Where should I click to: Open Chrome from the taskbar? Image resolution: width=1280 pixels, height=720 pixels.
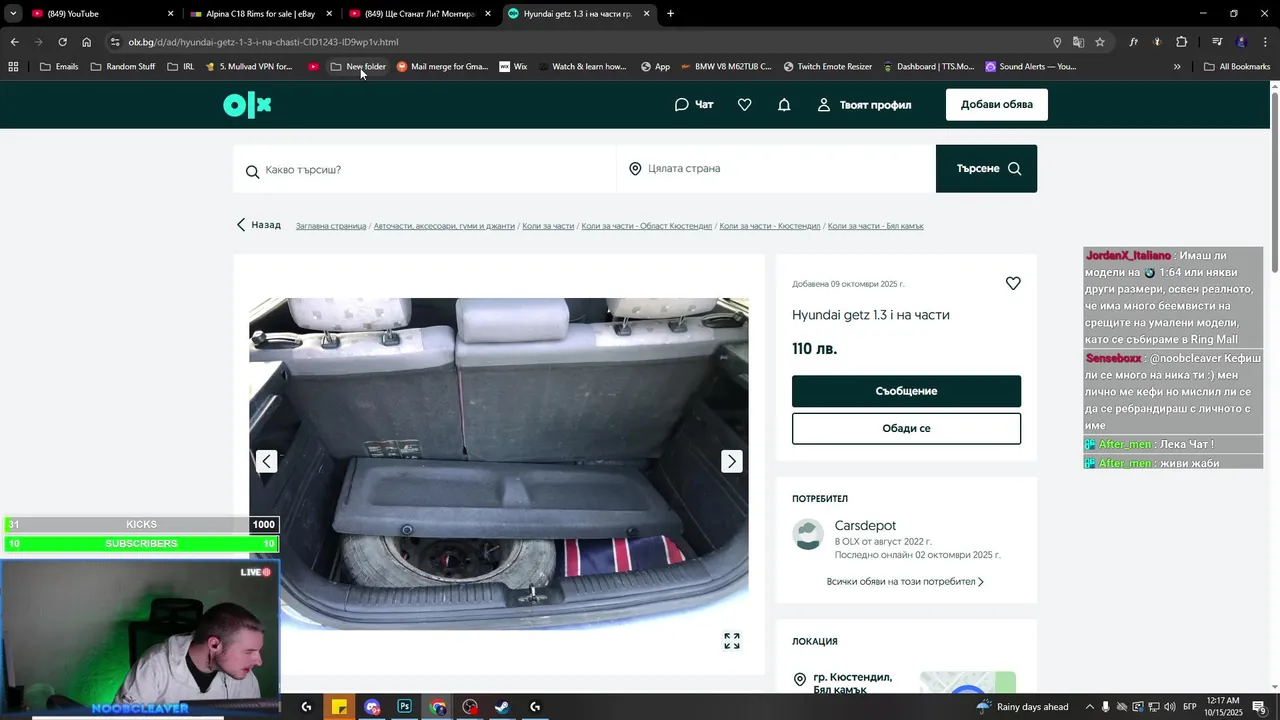coord(438,707)
